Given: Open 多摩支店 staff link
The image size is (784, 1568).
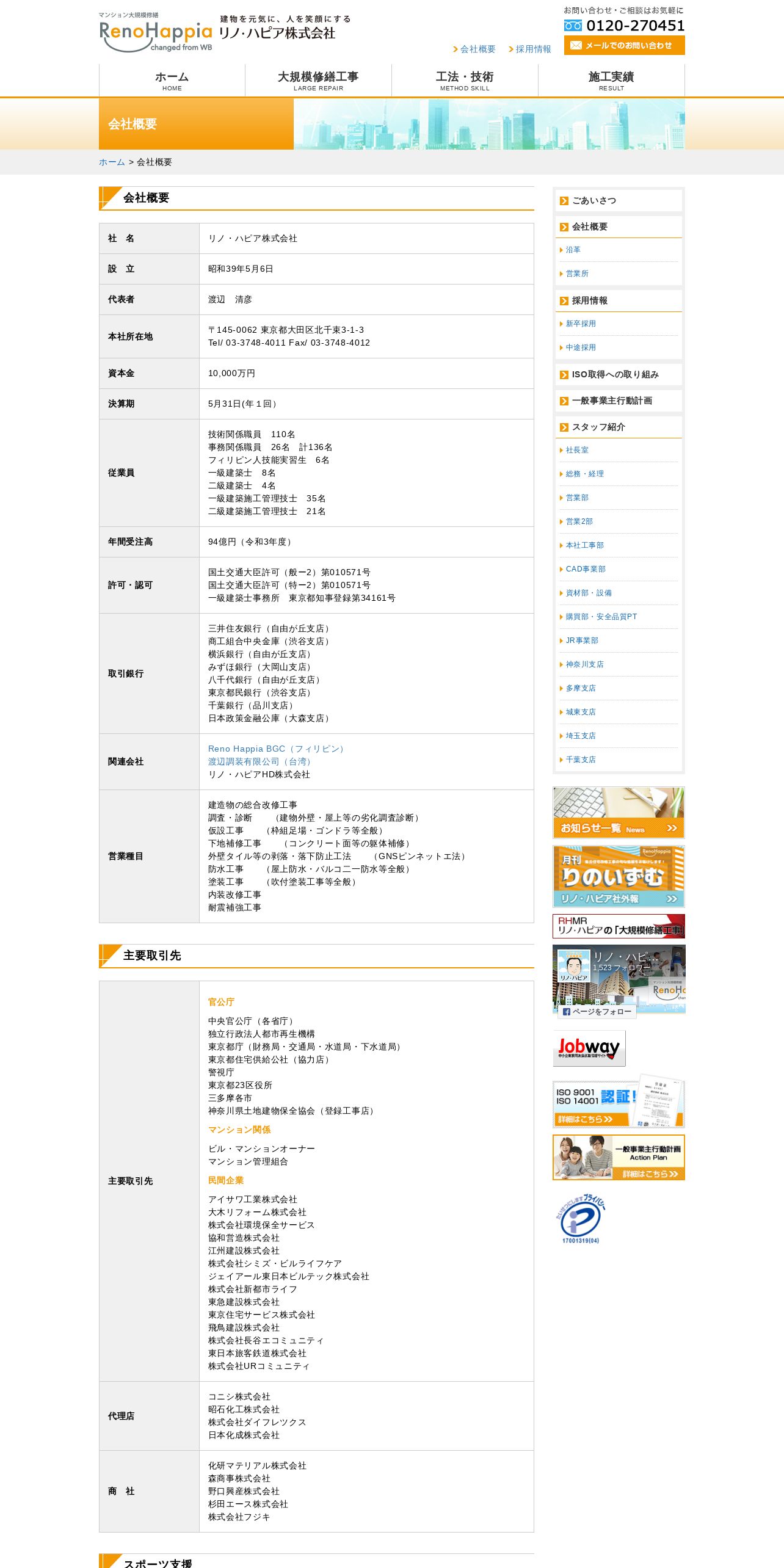Looking at the screenshot, I should click(x=580, y=688).
